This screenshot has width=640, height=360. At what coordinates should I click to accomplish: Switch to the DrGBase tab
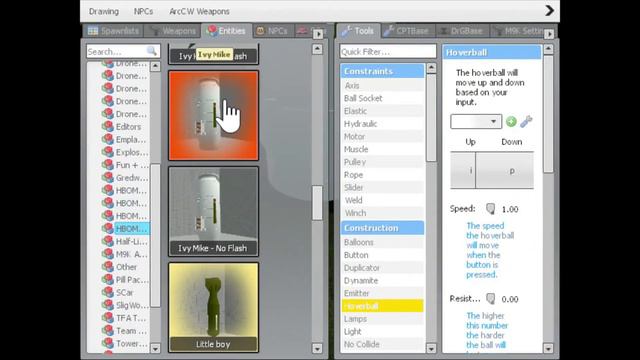tap(462, 31)
